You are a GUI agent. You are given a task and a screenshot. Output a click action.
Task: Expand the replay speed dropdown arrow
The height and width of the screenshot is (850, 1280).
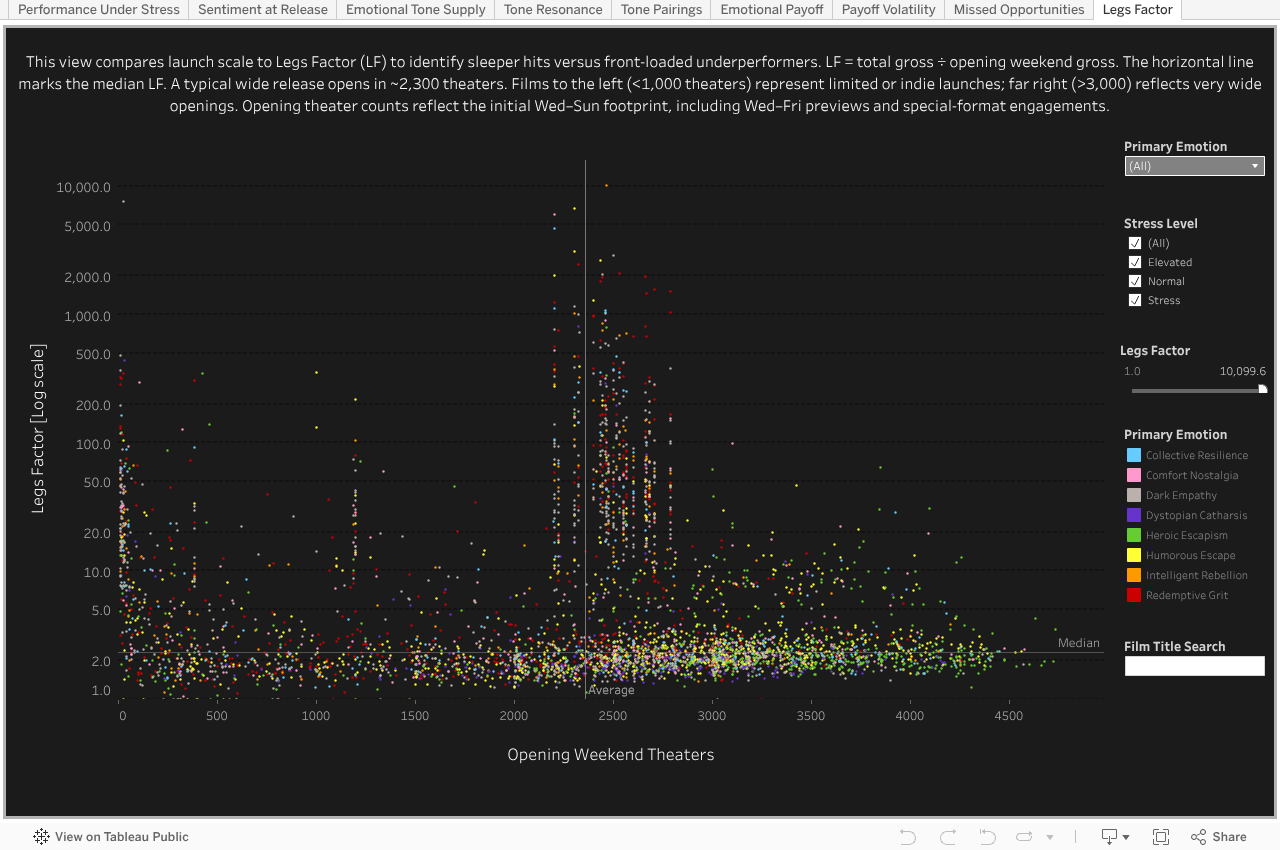(1050, 837)
